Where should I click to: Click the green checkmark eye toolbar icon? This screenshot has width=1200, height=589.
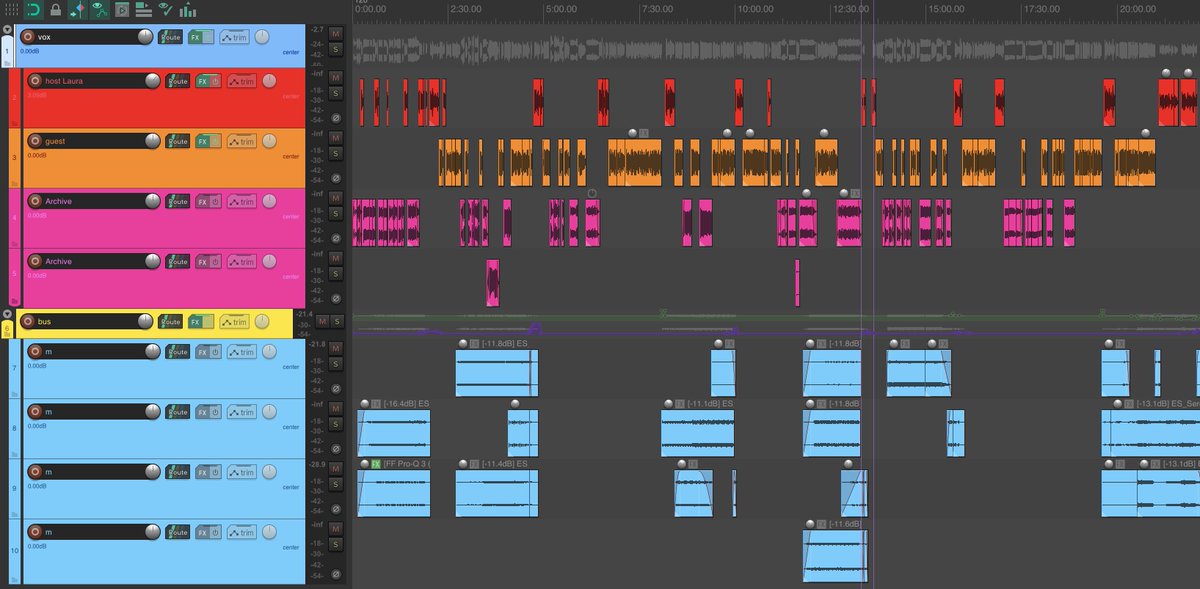pyautogui.click(x=165, y=10)
